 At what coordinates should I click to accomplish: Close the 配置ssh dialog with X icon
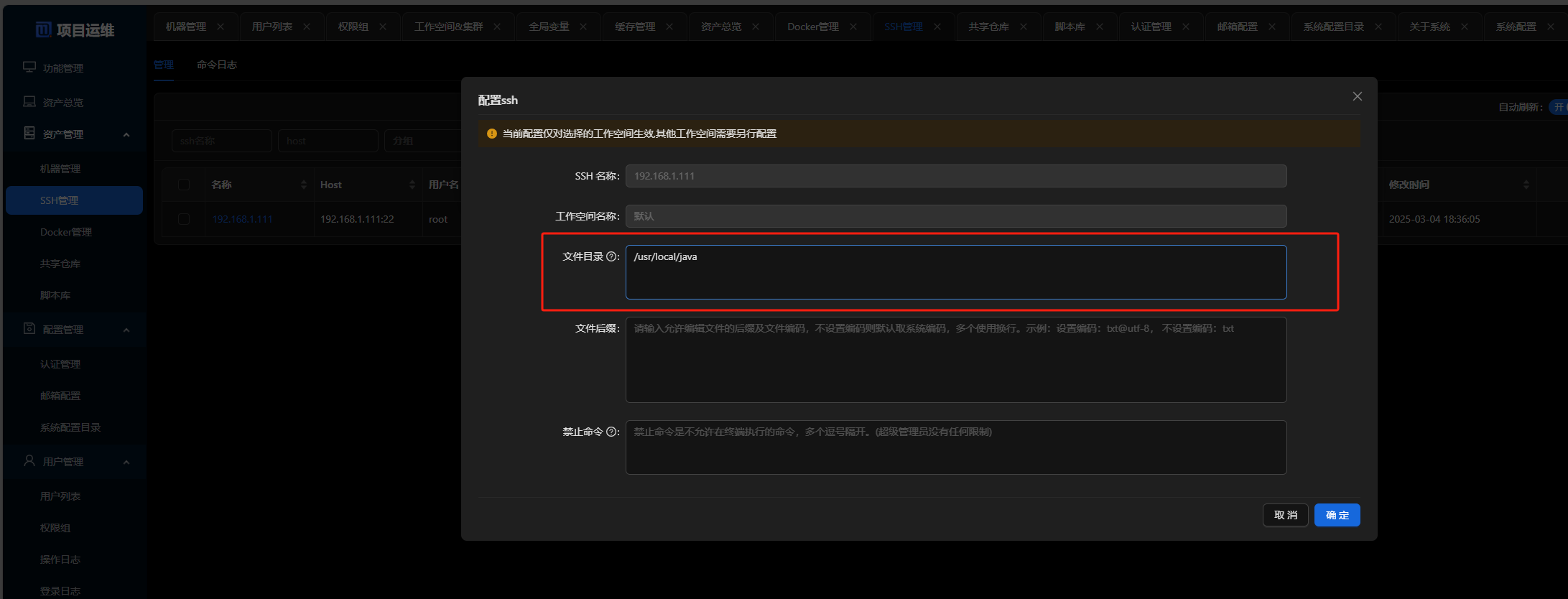(1357, 96)
